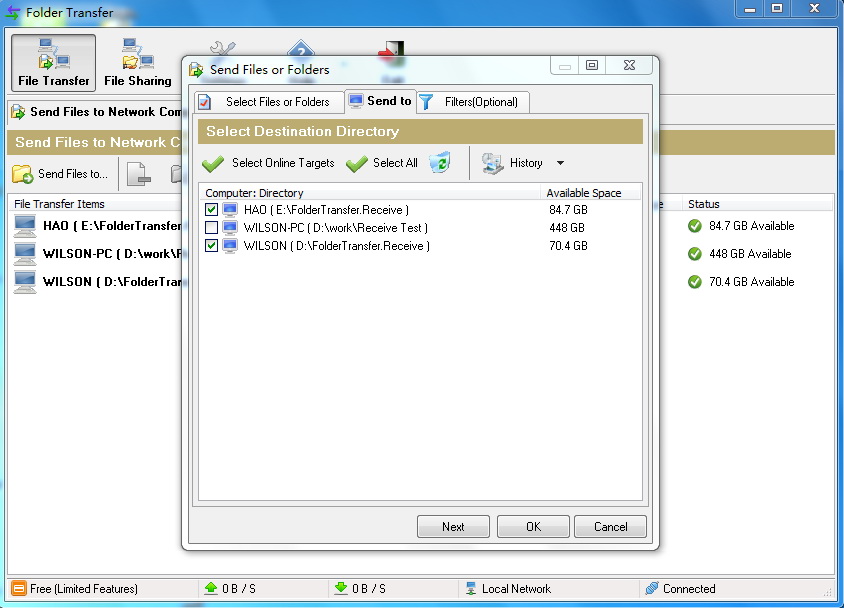This screenshot has height=608, width=844.
Task: Open the File Transfer section
Action: click(53, 62)
